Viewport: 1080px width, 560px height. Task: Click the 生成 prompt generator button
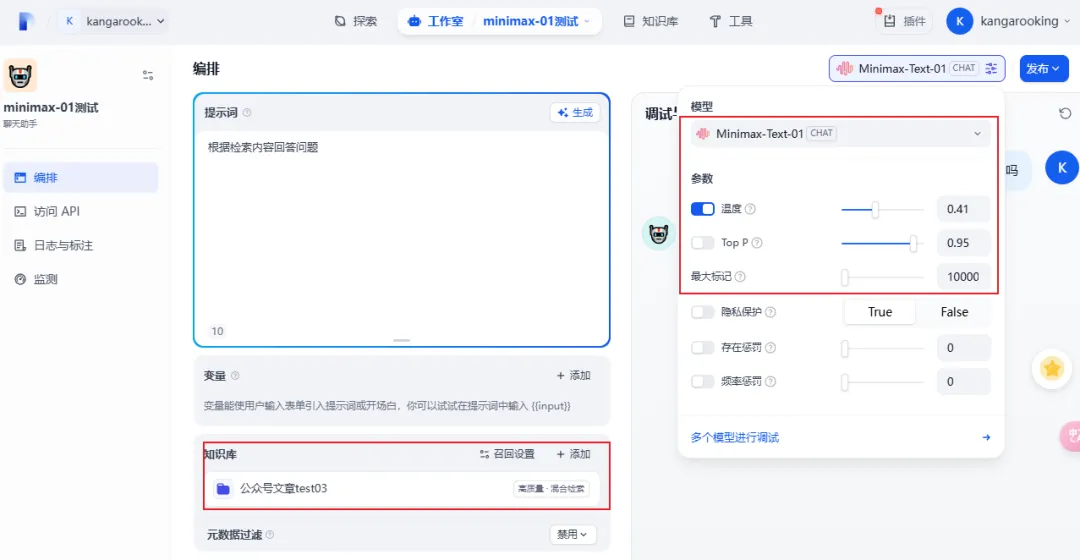click(575, 112)
